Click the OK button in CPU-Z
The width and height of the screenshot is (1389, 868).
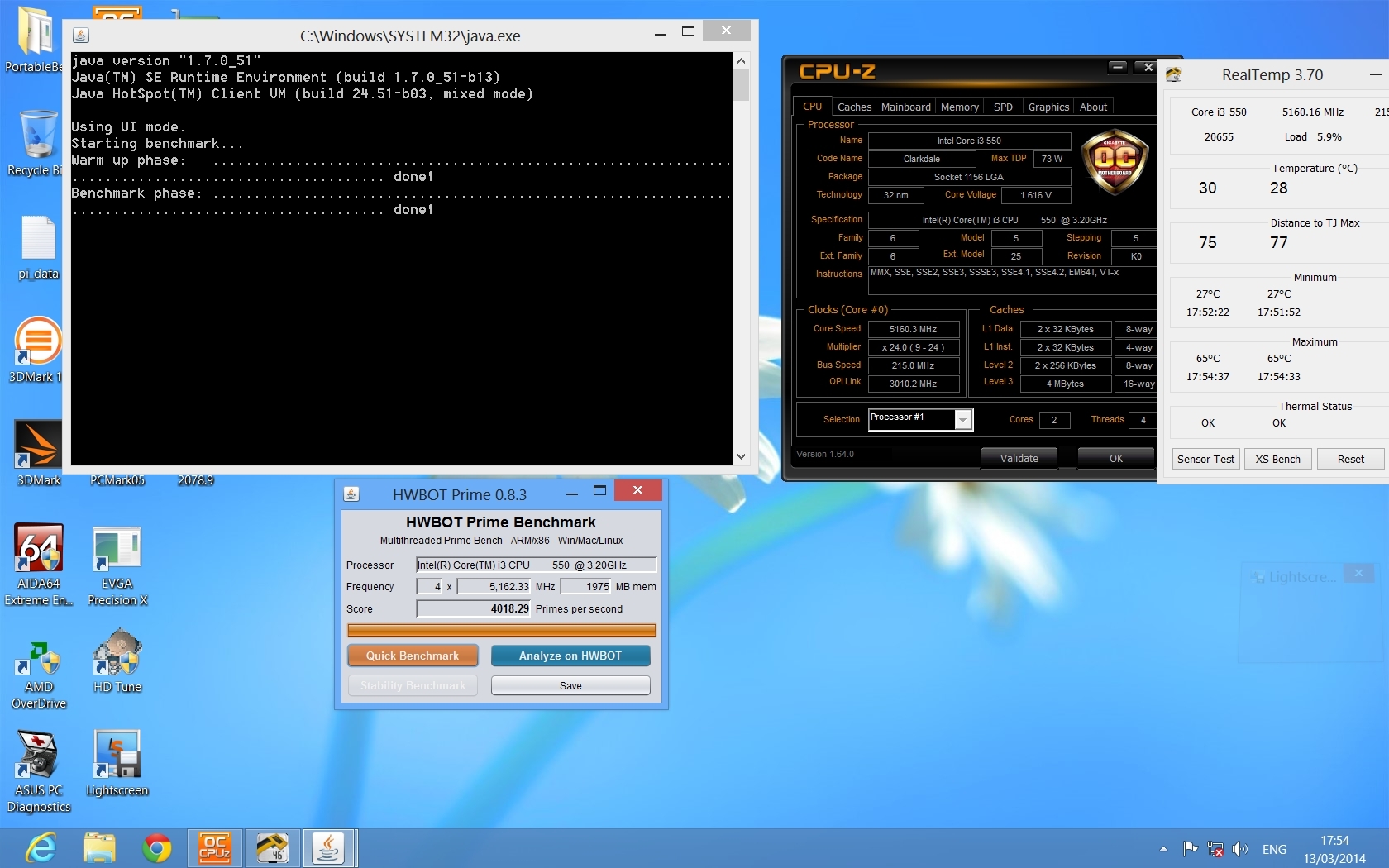pyautogui.click(x=1115, y=458)
